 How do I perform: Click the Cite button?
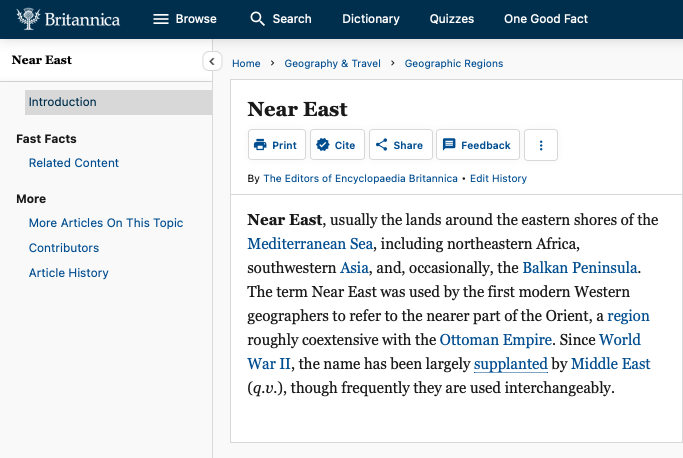coord(335,145)
